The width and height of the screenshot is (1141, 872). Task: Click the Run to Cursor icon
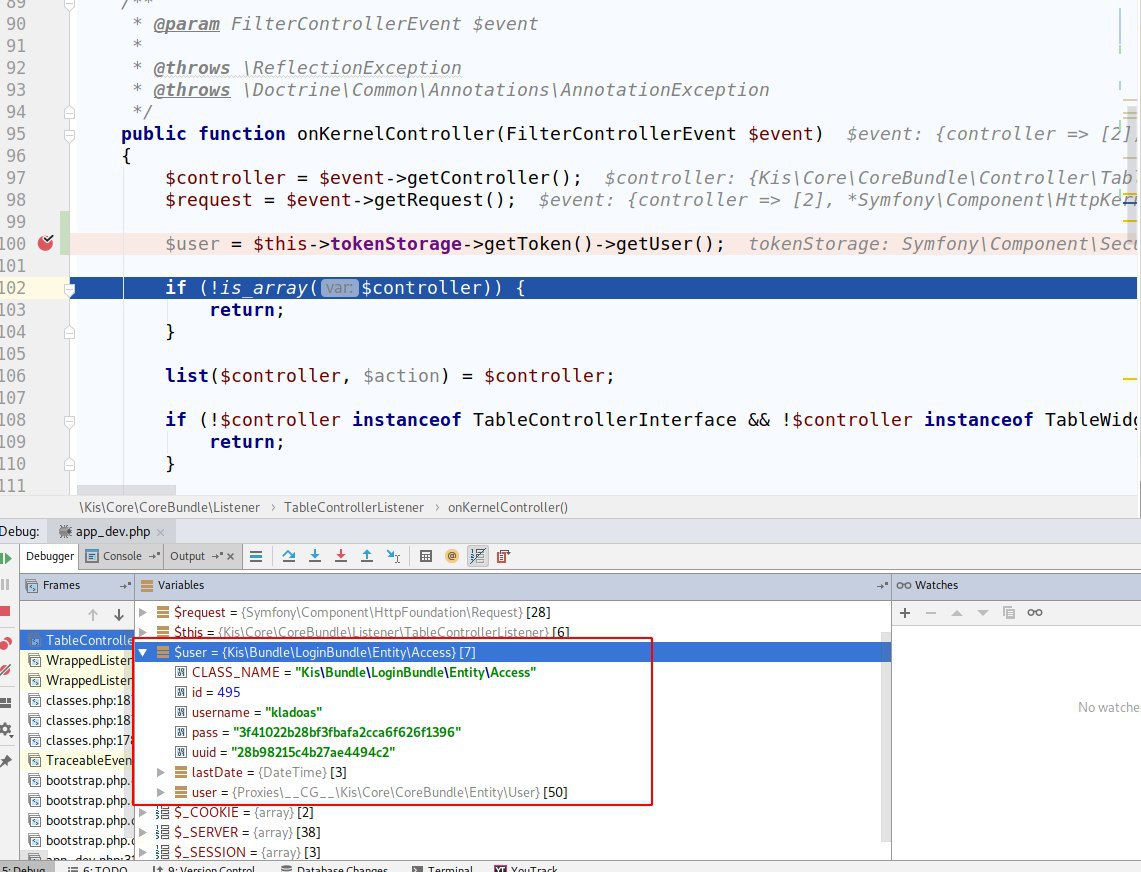[x=393, y=556]
